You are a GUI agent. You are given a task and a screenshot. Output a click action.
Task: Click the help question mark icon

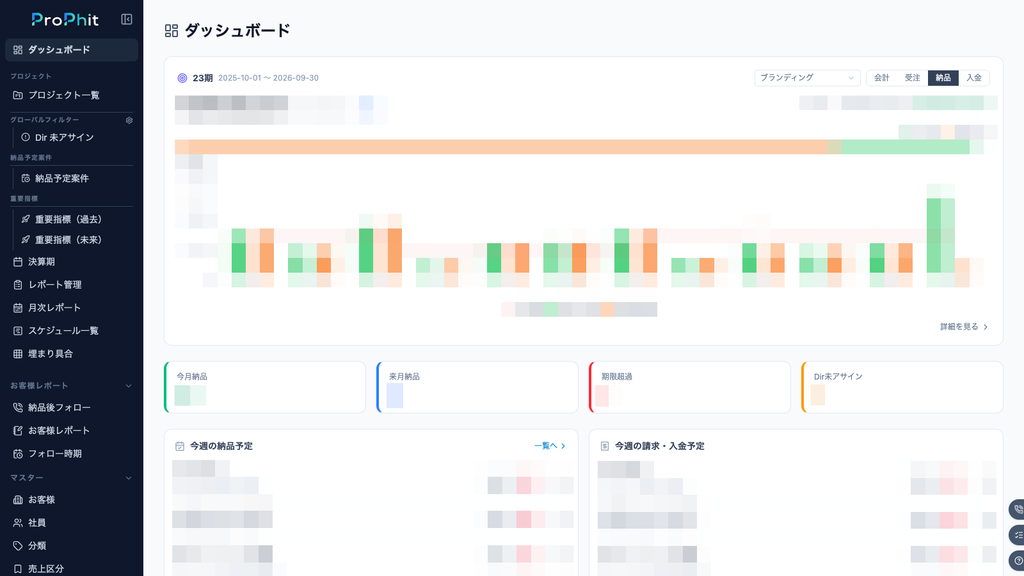(1017, 561)
